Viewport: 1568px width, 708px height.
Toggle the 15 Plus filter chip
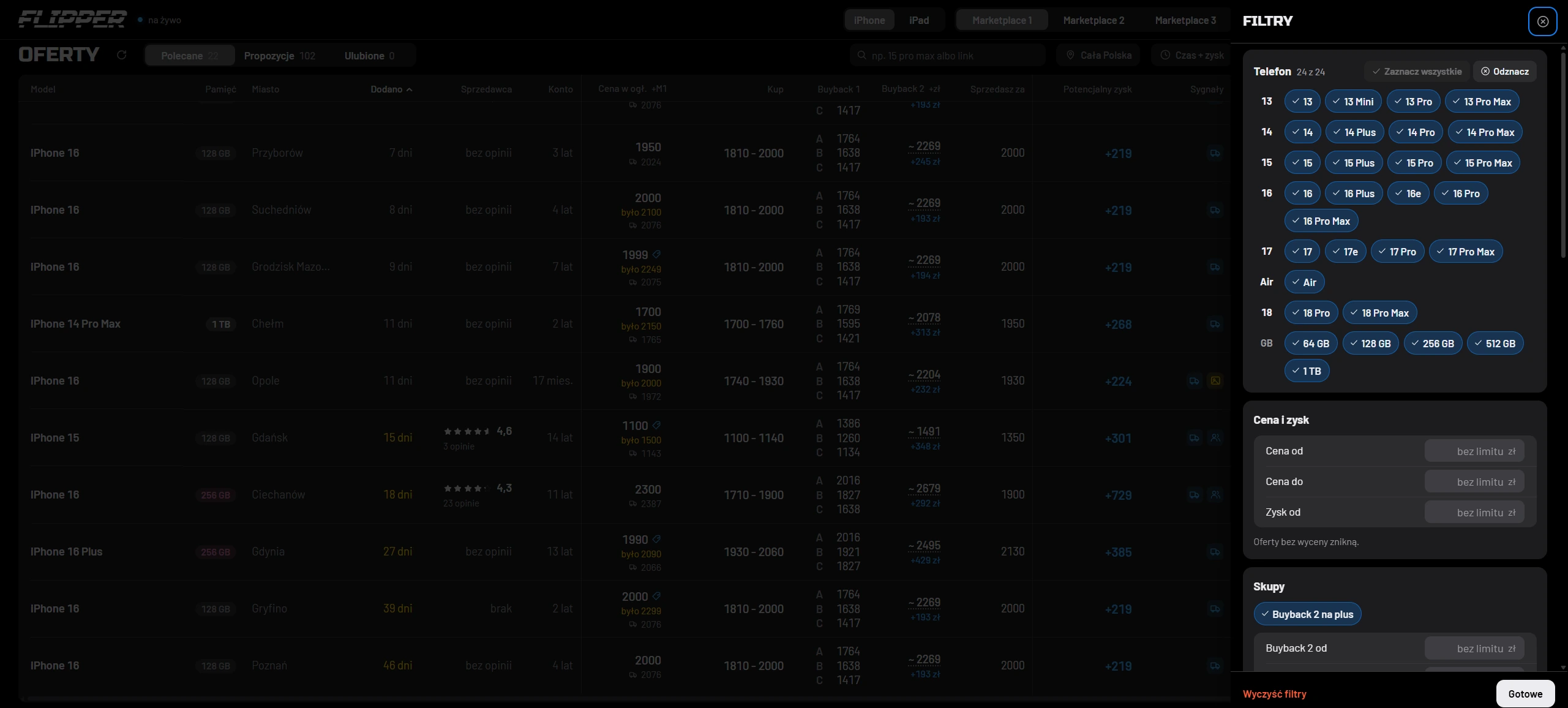pyautogui.click(x=1354, y=163)
